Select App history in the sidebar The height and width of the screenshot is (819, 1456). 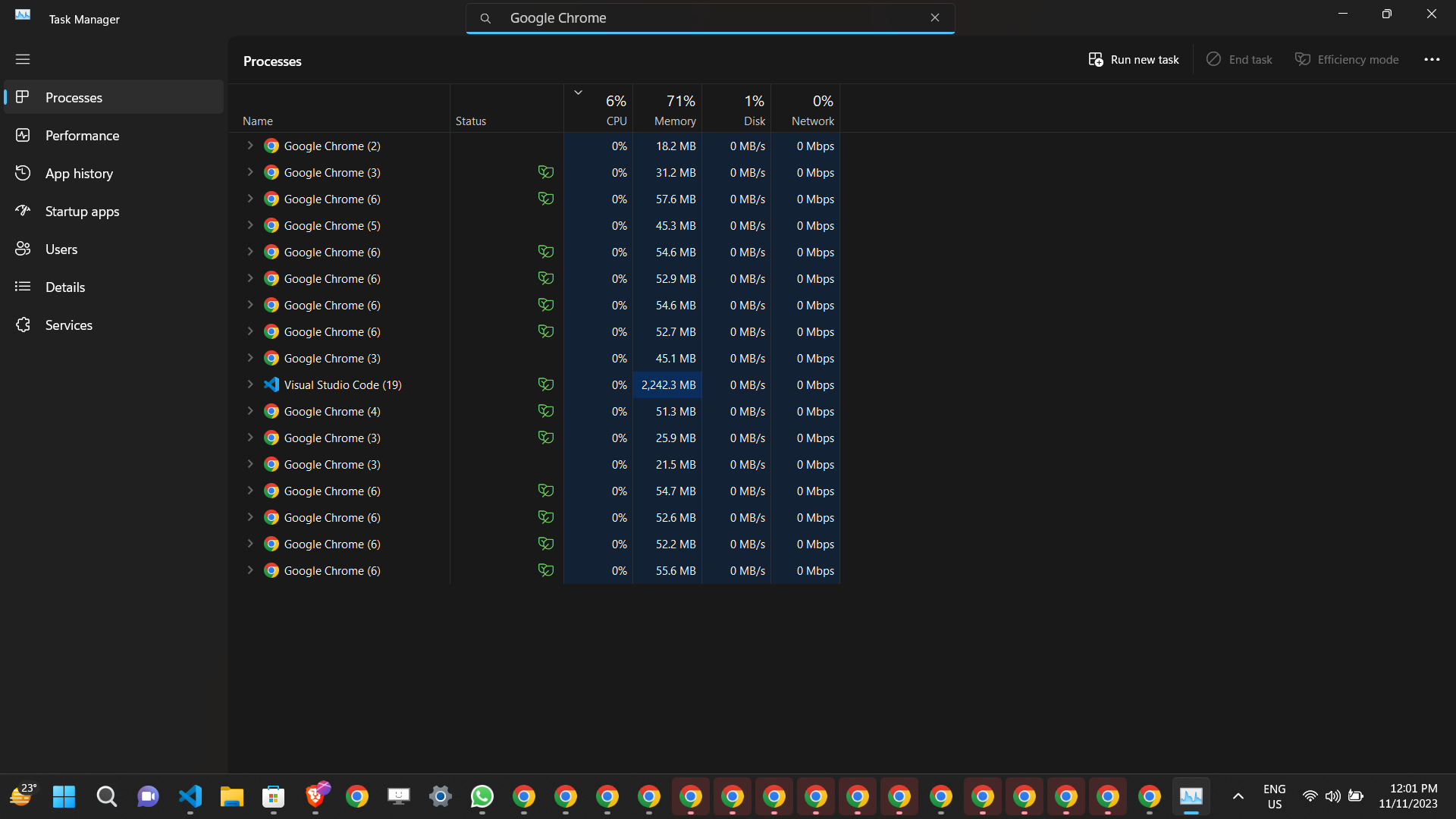pyautogui.click(x=78, y=173)
